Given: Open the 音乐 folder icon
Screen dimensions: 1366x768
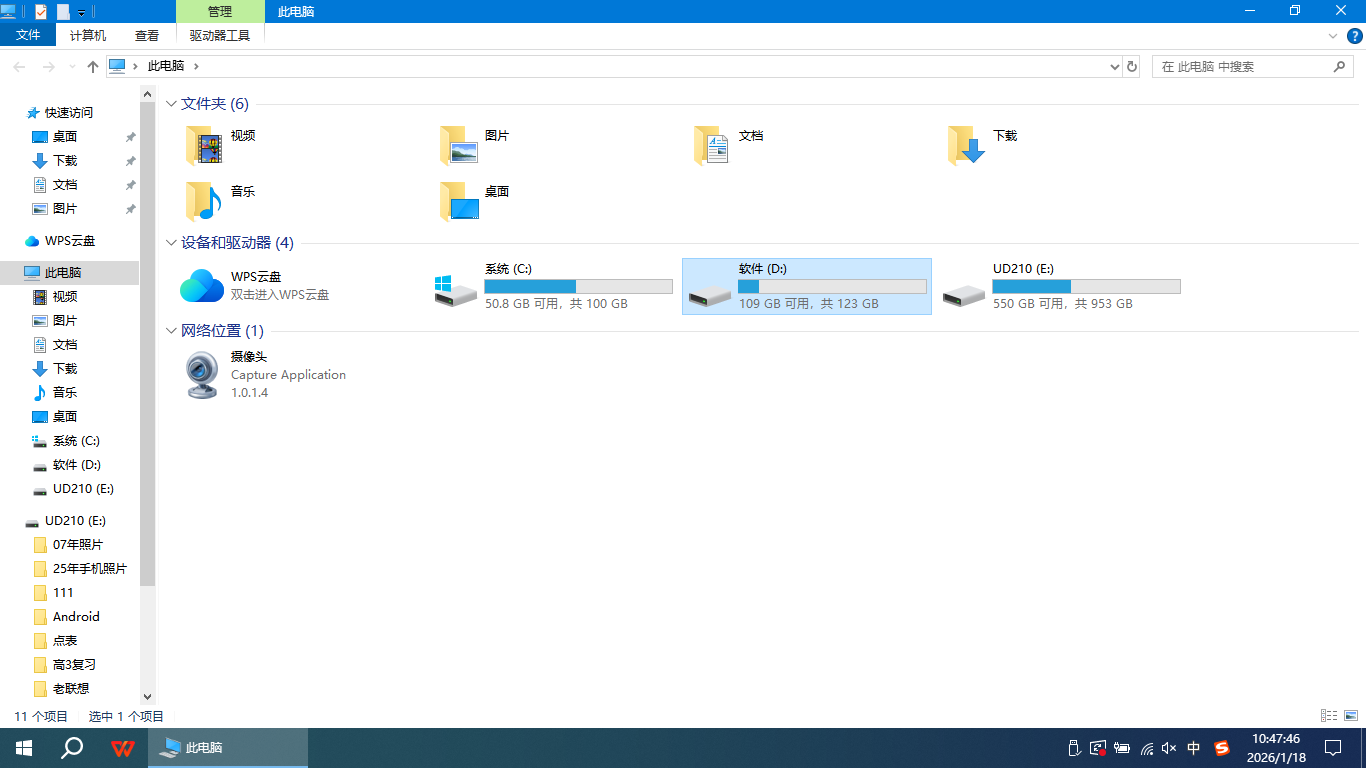Looking at the screenshot, I should tap(204, 201).
